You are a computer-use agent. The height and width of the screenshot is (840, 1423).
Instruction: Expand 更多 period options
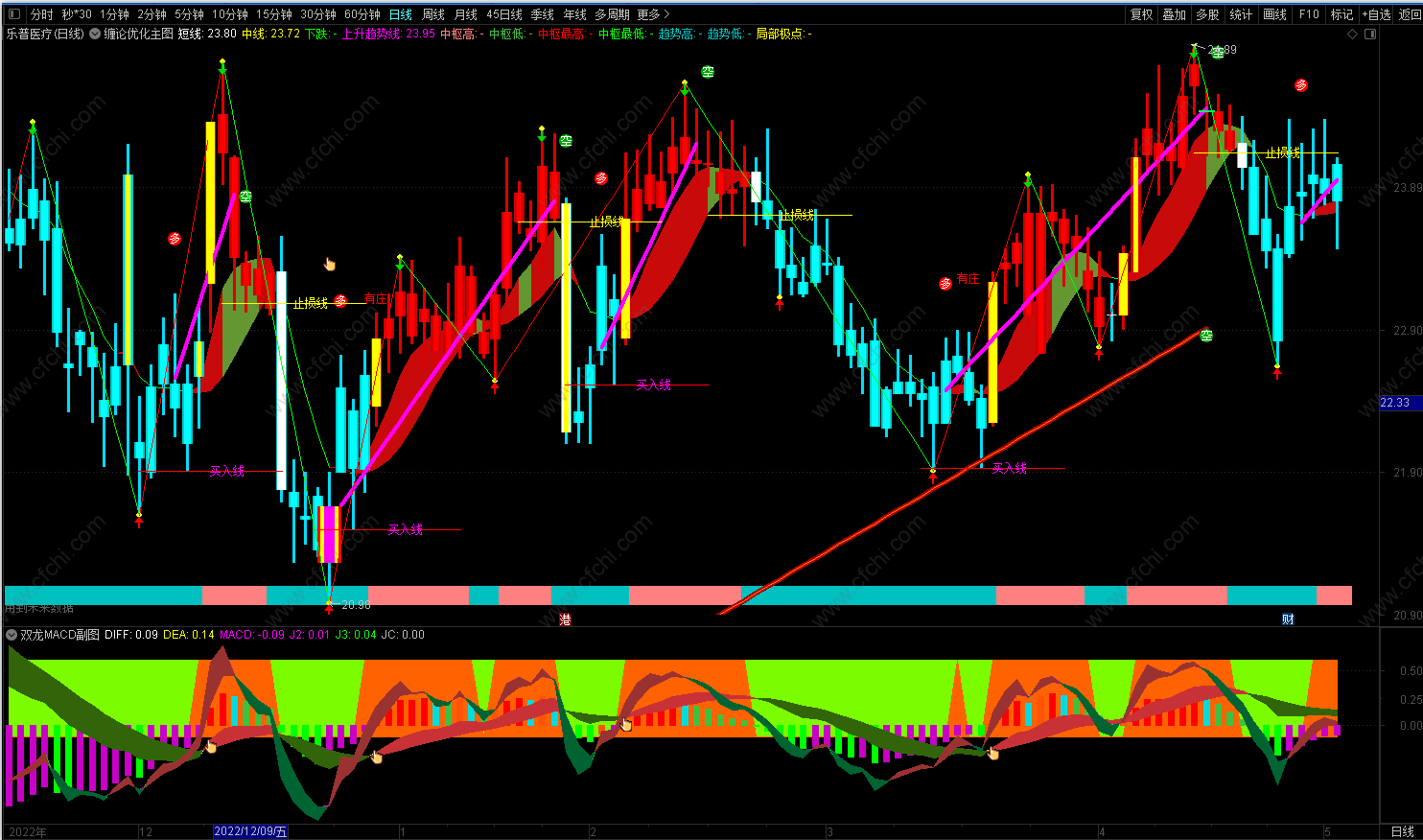click(x=653, y=14)
